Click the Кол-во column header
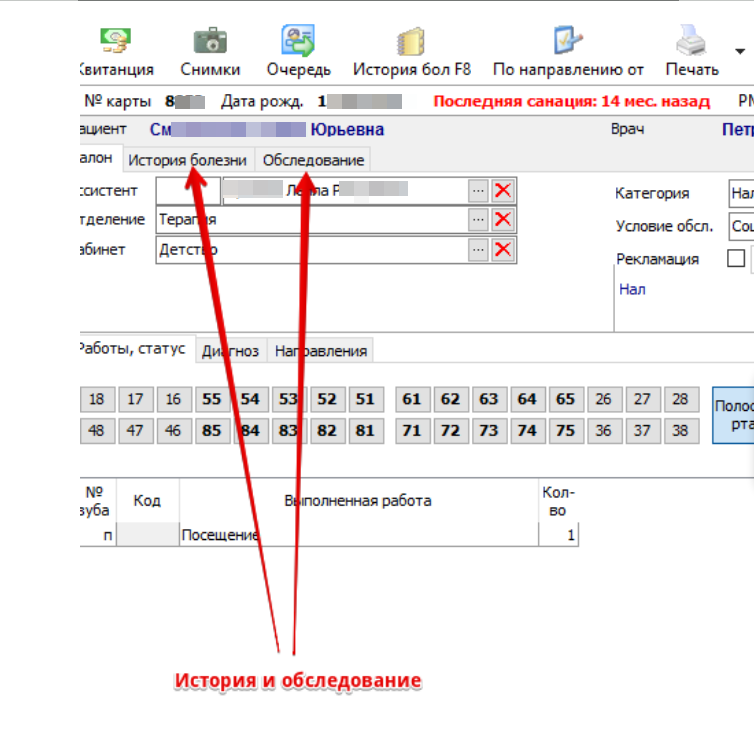The width and height of the screenshot is (754, 750). tap(558, 501)
